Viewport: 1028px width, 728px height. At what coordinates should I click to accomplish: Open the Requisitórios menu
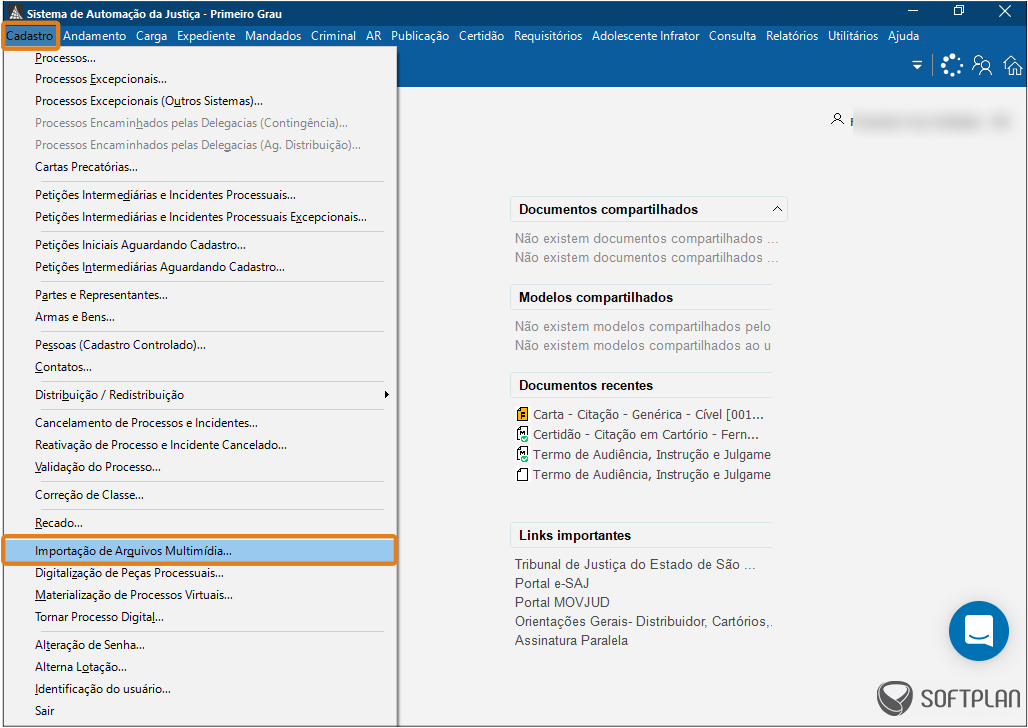(x=547, y=36)
